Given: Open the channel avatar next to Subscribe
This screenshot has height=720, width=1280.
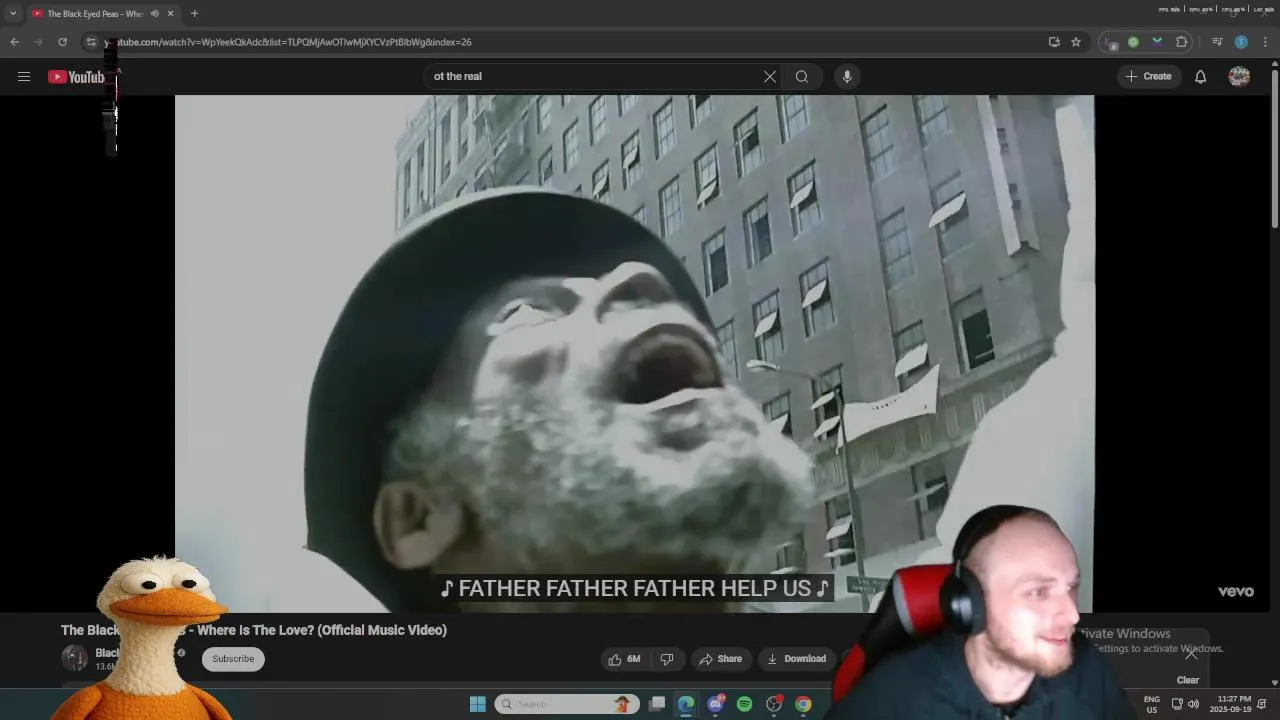Looking at the screenshot, I should pos(74,658).
